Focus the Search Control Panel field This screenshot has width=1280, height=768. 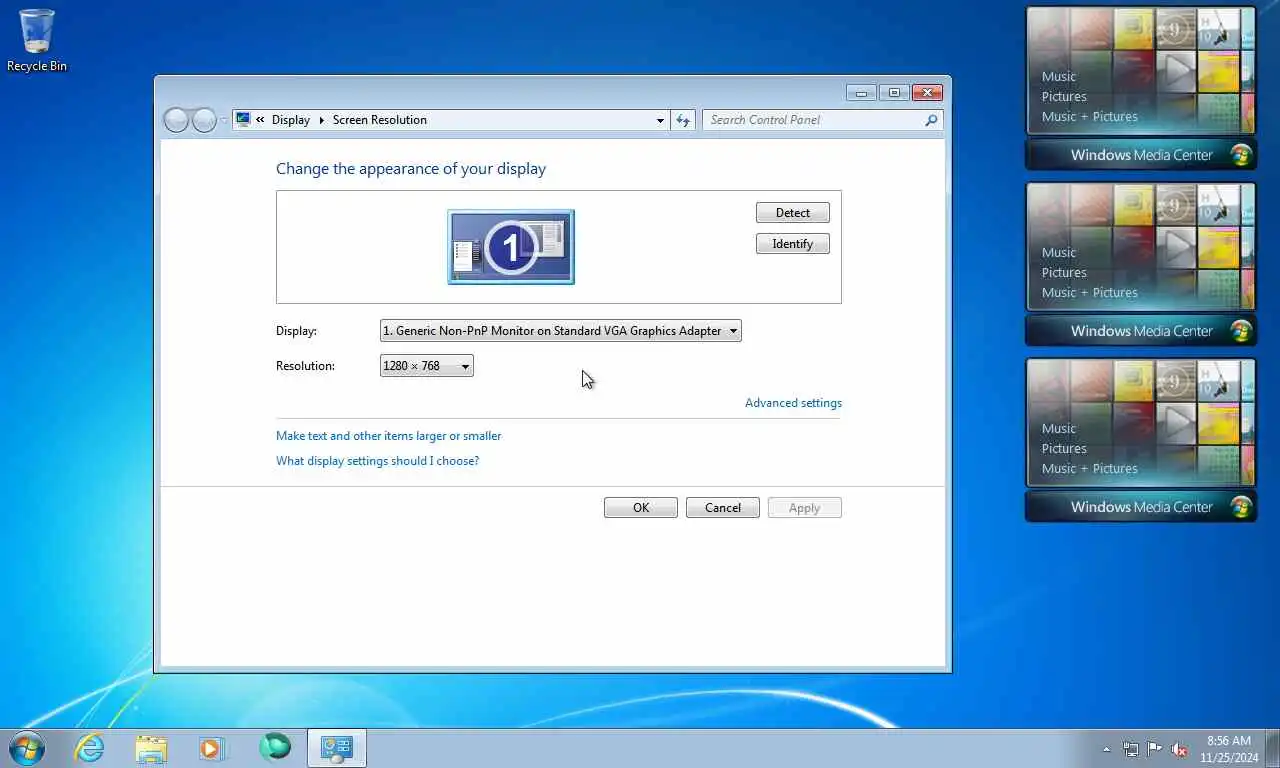[x=822, y=120]
